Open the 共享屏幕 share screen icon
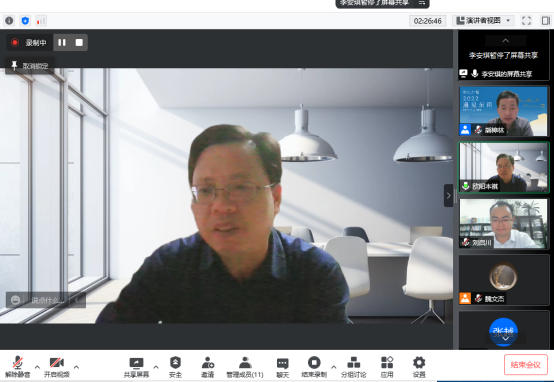 click(136, 363)
